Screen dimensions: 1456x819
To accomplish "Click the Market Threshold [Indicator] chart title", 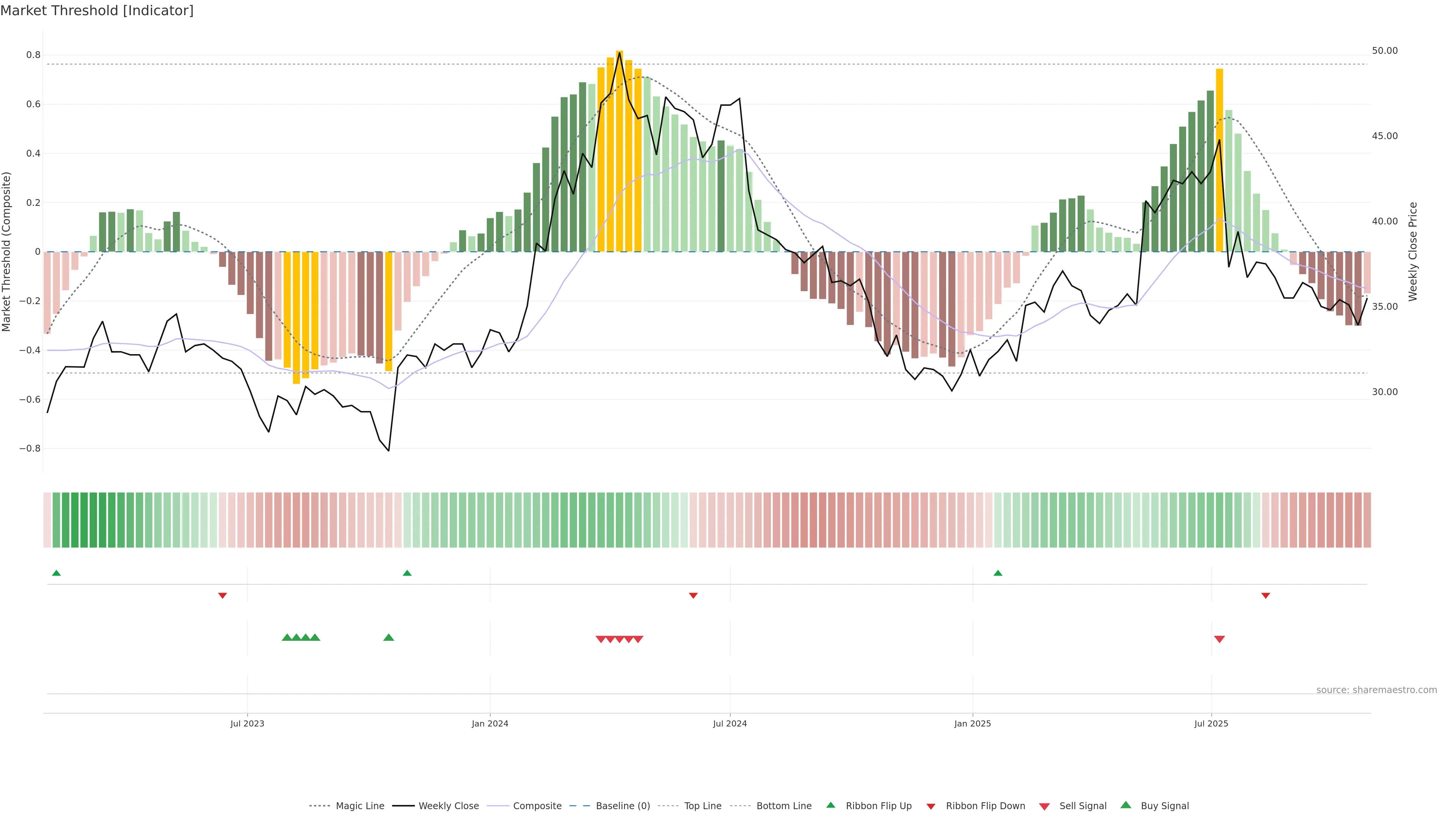I will (x=97, y=11).
